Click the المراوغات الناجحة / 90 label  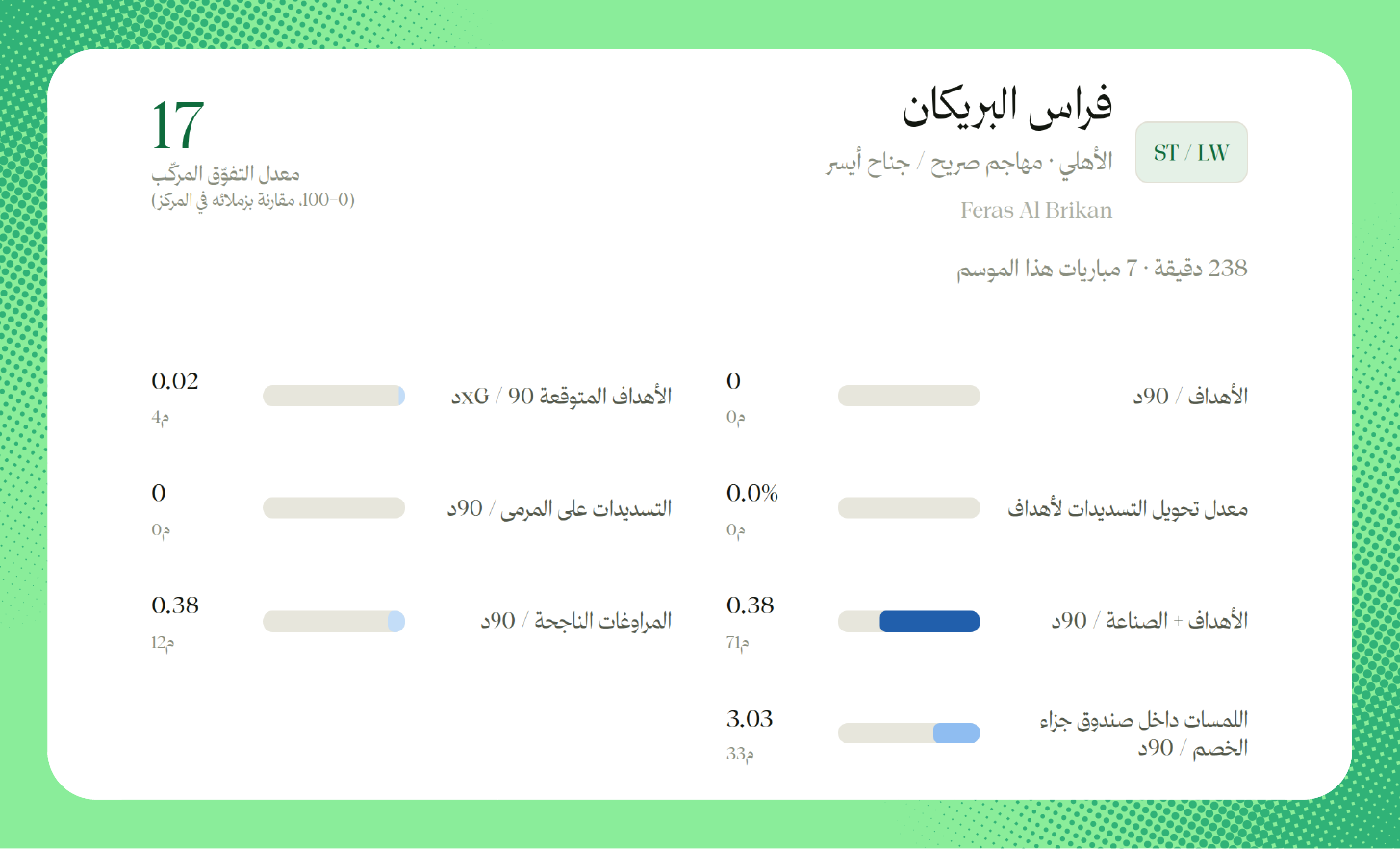[576, 621]
